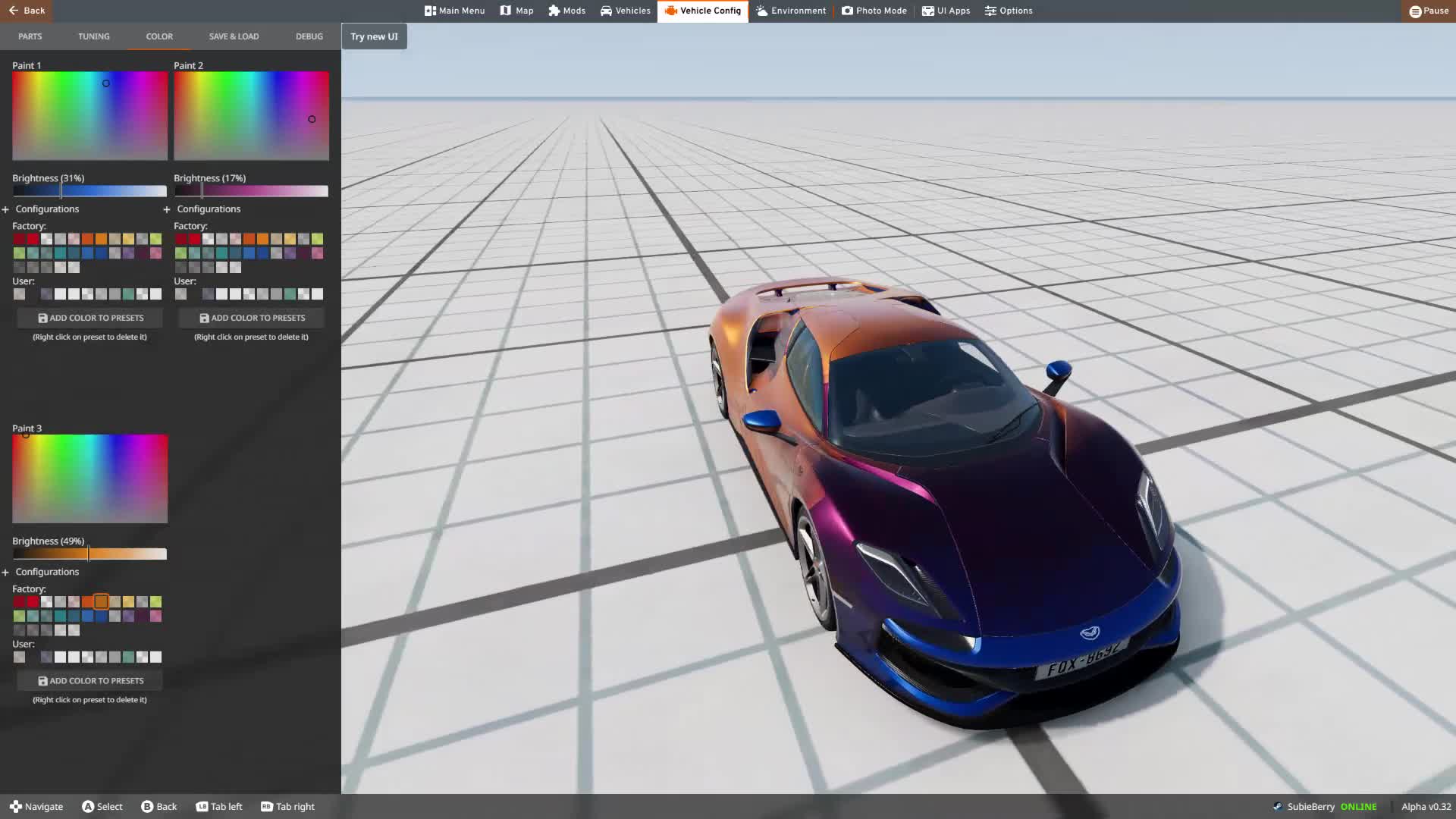This screenshot has width=1456, height=819.
Task: Switch to the TUNING tab
Action: (x=93, y=36)
